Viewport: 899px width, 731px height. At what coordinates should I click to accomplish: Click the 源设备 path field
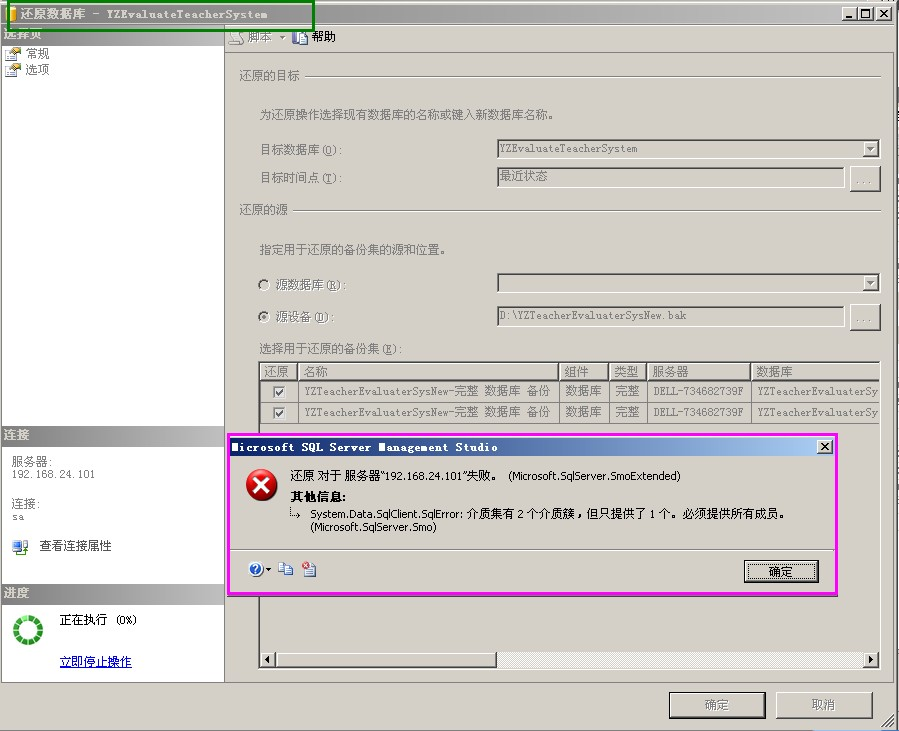pos(671,316)
